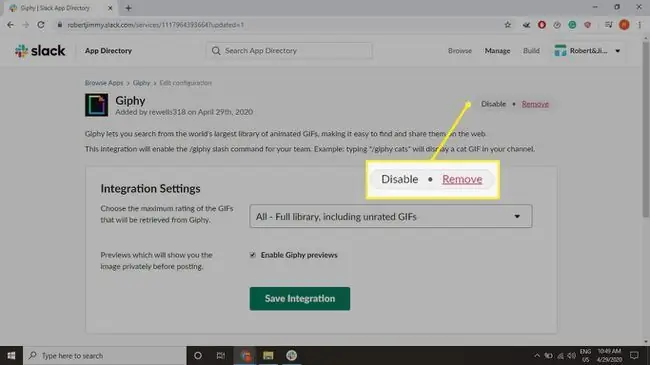Click the Save Integration button
Viewport: 650px width, 365px height.
[x=300, y=299]
